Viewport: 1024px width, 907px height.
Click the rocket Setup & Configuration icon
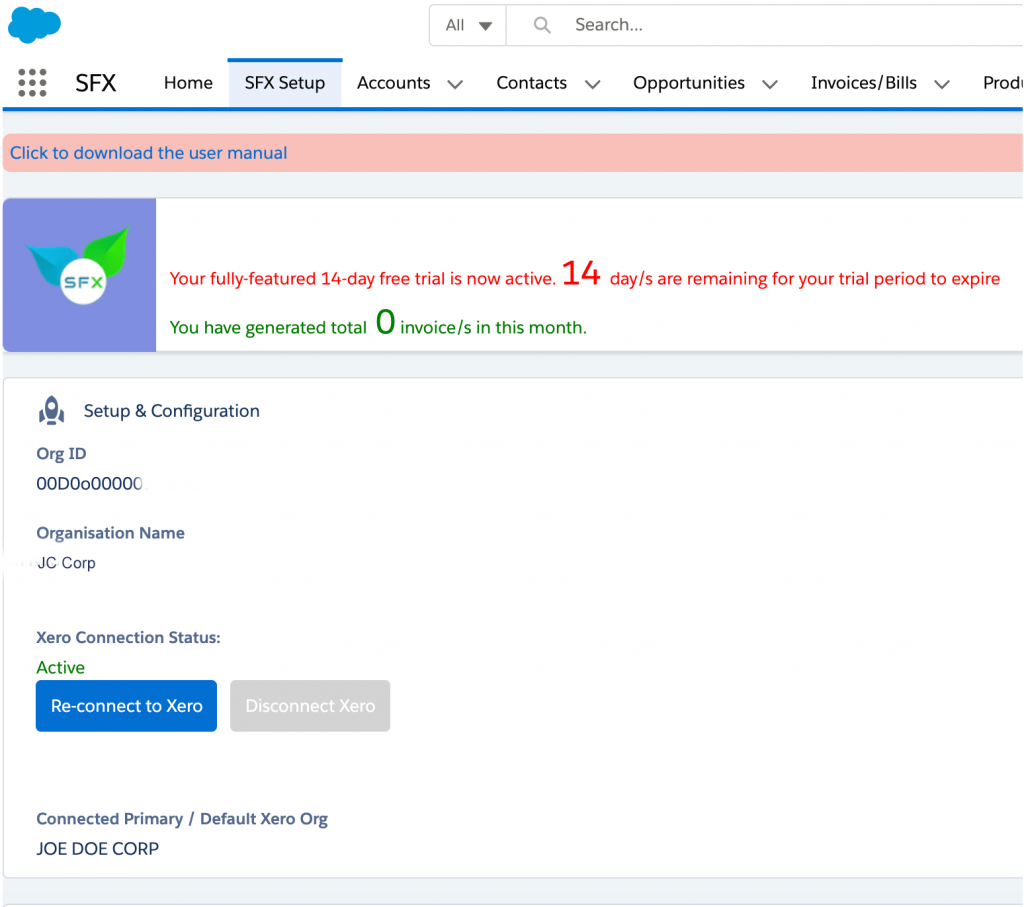tap(52, 411)
